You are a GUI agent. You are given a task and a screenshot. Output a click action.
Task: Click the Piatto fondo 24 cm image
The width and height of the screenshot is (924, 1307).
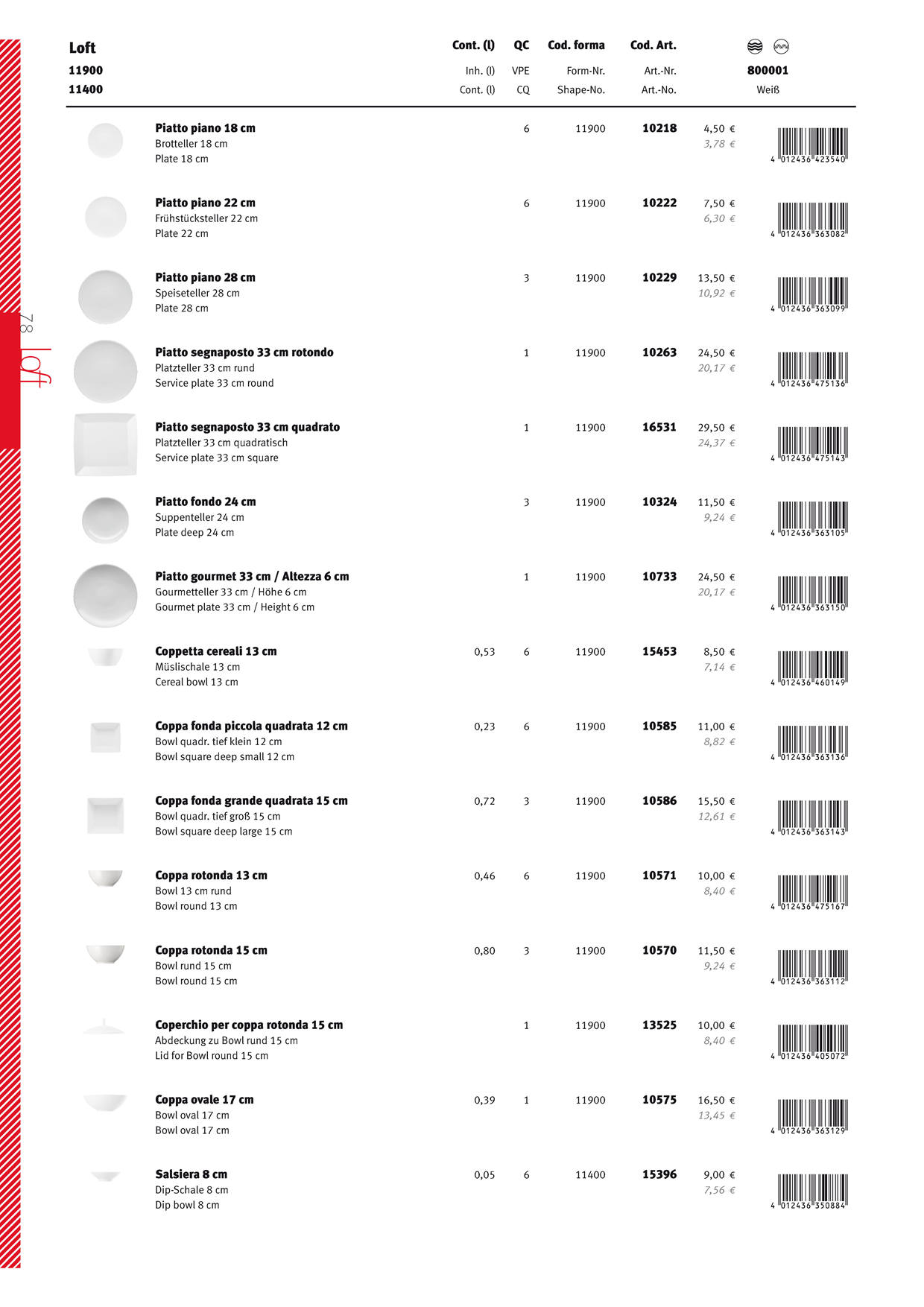pos(105,519)
